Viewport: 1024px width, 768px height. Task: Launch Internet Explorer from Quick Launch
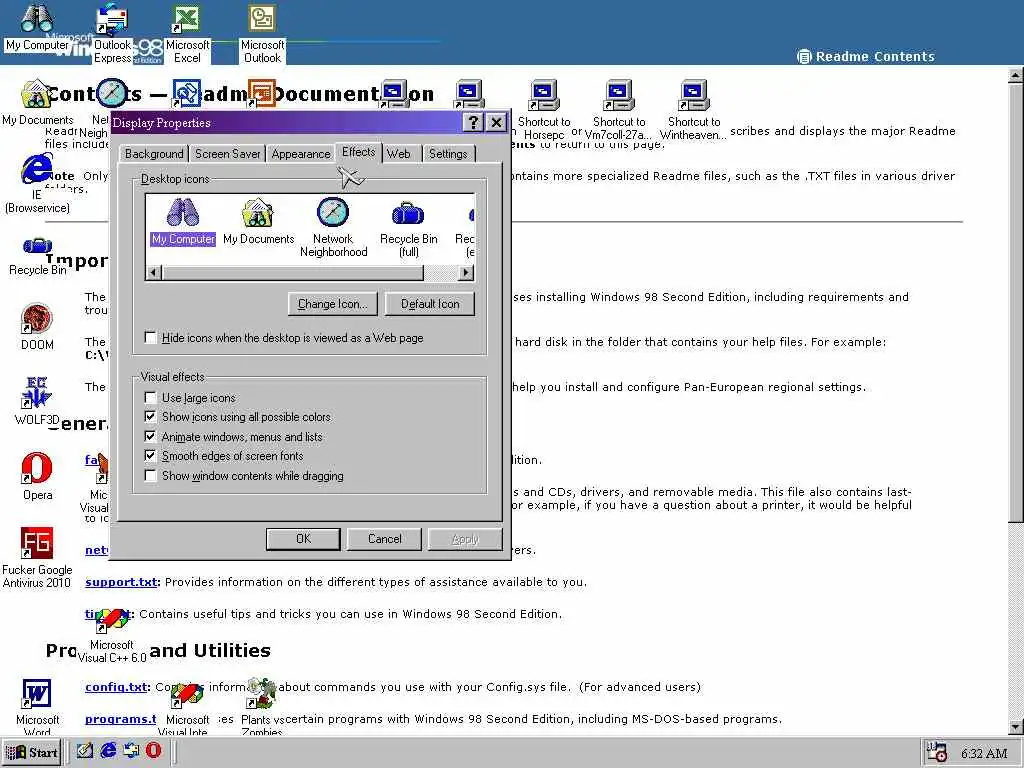pos(108,751)
